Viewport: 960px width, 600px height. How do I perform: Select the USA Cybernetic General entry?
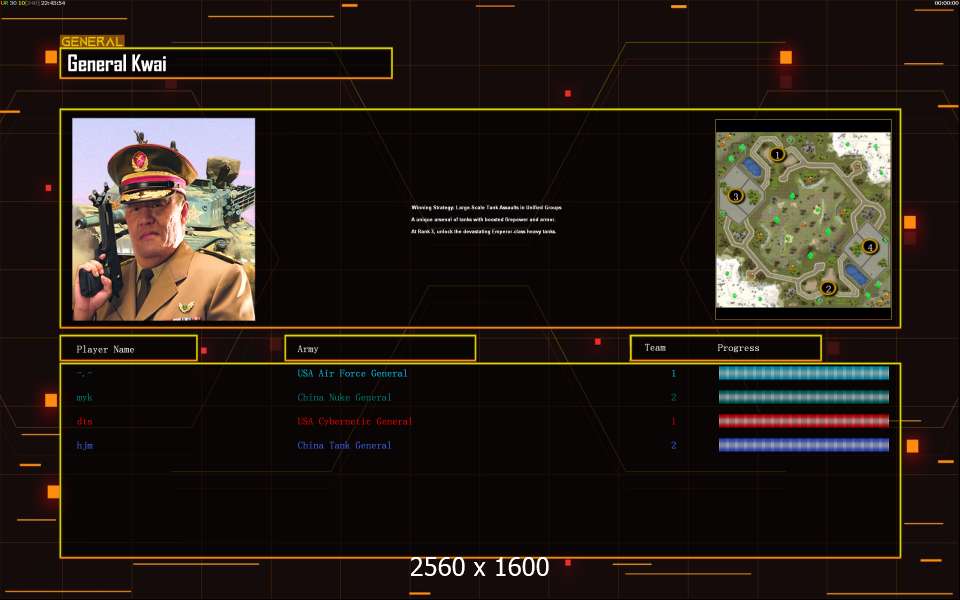[354, 421]
